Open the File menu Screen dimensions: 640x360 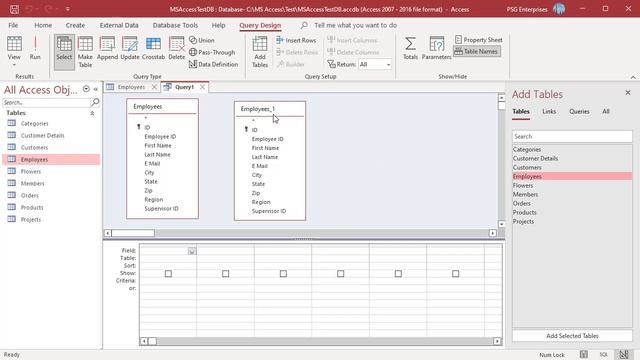13,25
